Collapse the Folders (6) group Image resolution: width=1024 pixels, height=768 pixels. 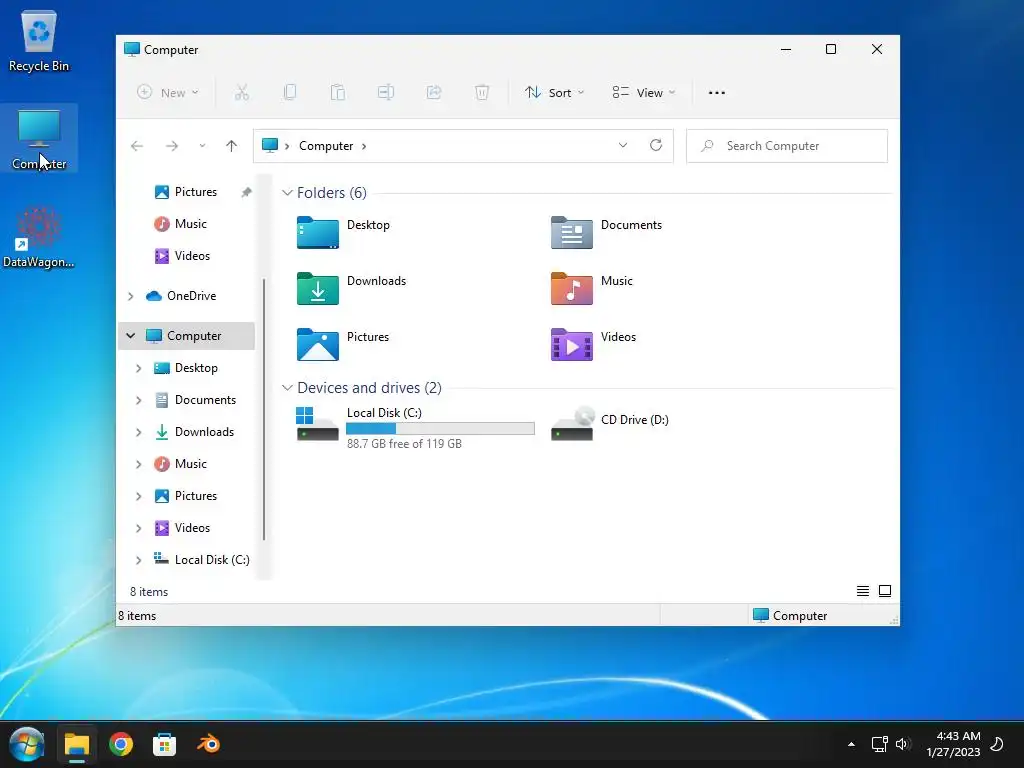point(287,193)
